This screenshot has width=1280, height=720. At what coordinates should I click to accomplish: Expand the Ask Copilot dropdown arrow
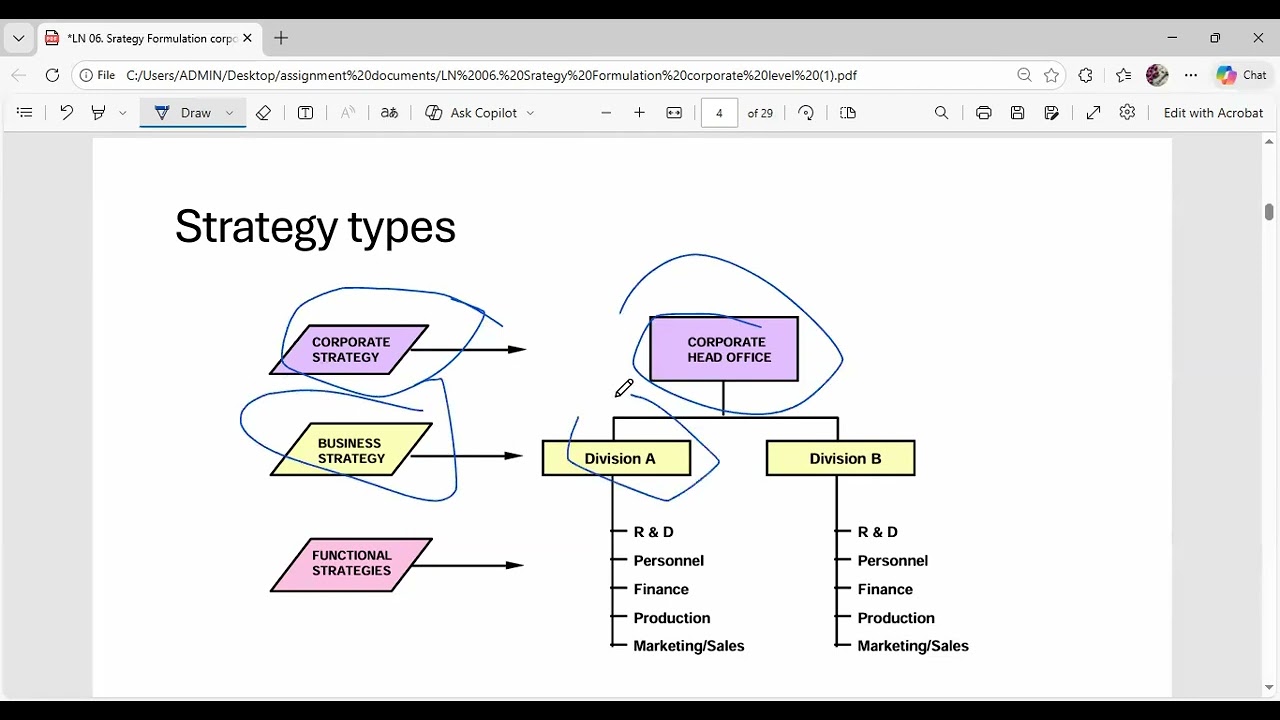(x=530, y=113)
